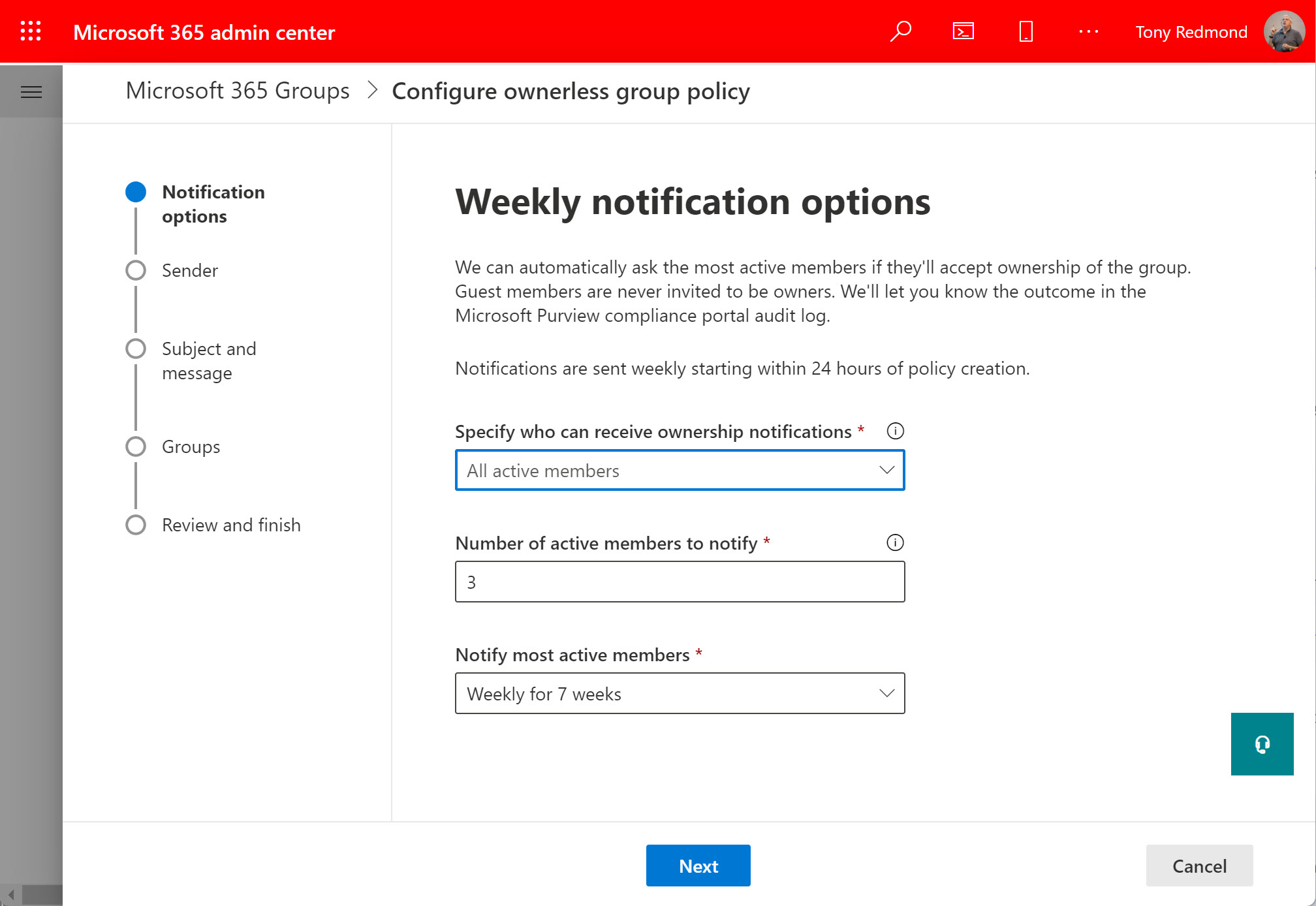Image resolution: width=1316 pixels, height=906 pixels.
Task: Open the All active members dropdown
Action: pos(679,470)
